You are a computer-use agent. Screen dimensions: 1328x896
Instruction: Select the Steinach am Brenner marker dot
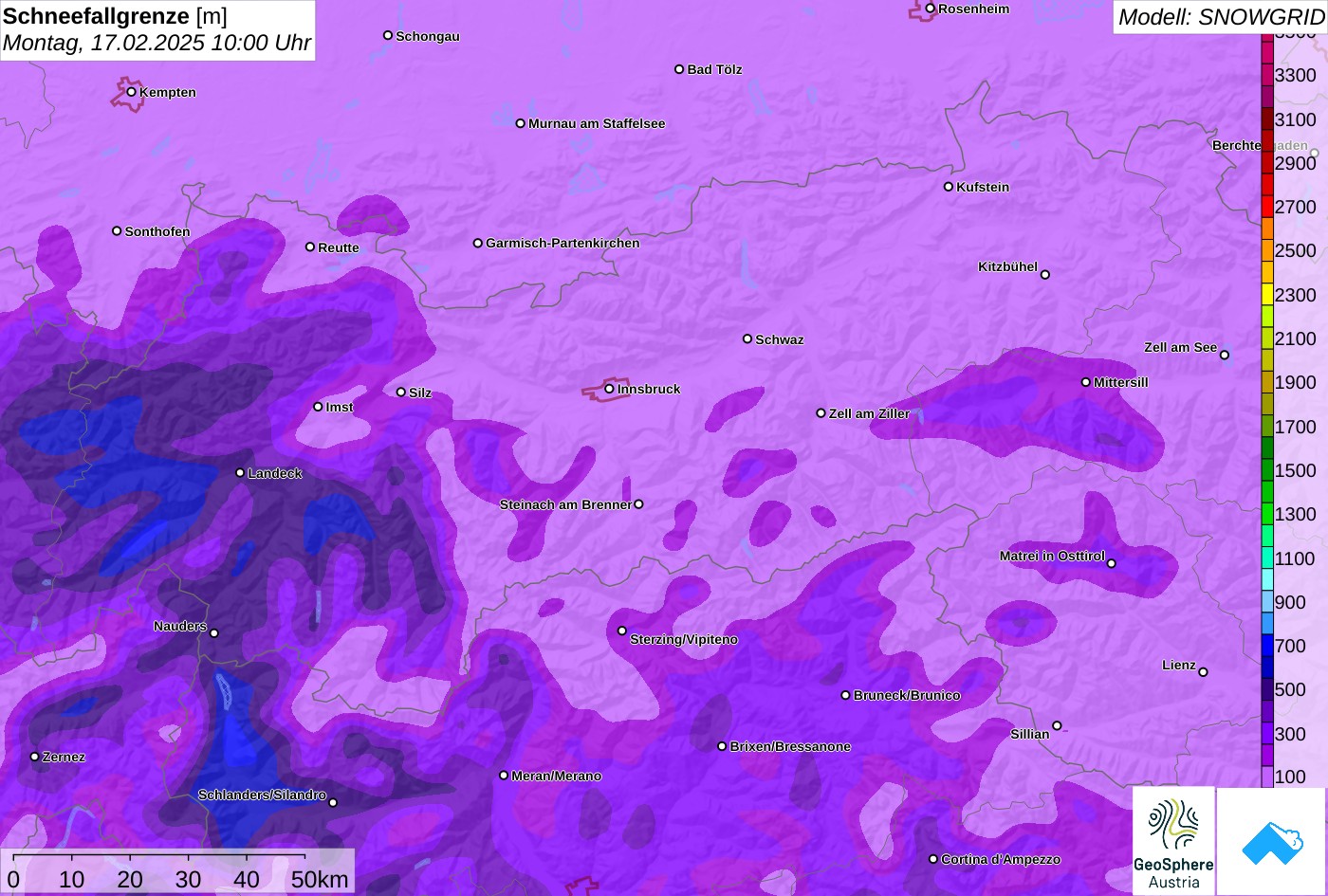pyautogui.click(x=638, y=504)
